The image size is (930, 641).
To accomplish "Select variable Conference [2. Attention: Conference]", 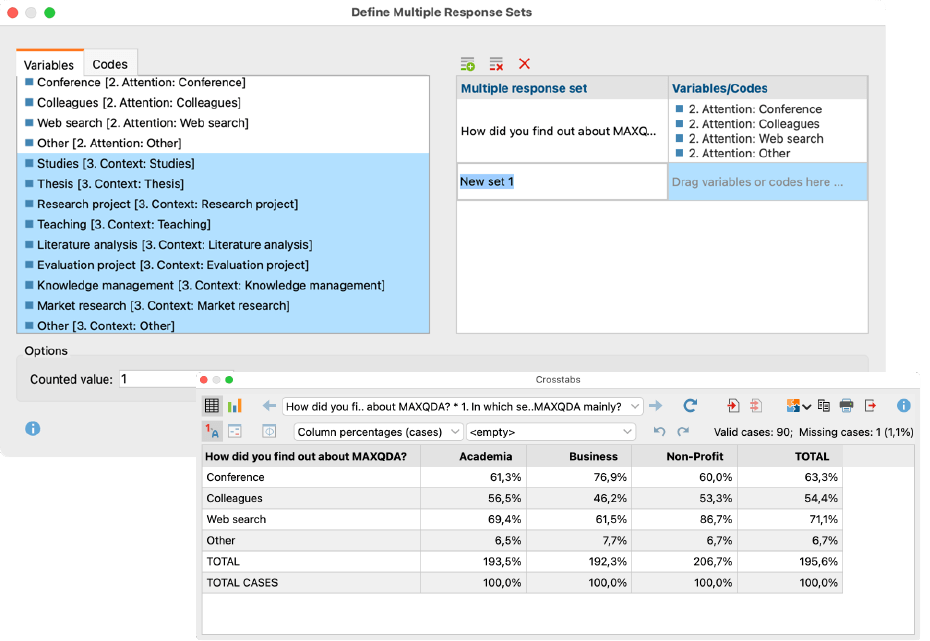I will (x=223, y=82).
